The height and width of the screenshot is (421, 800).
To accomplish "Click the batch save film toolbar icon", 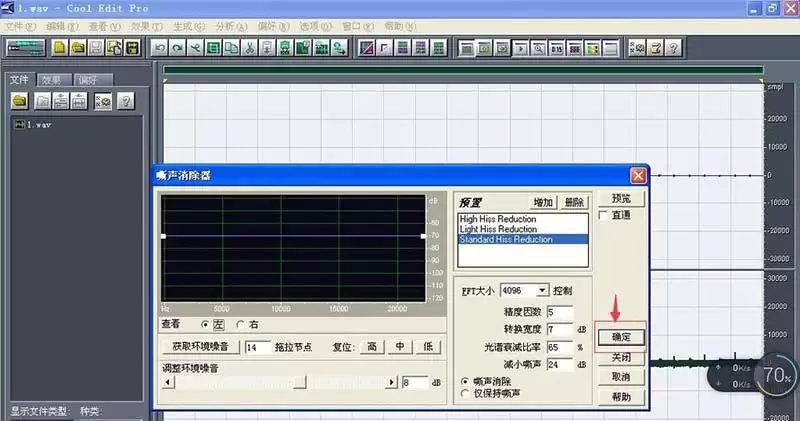I will (x=132, y=48).
